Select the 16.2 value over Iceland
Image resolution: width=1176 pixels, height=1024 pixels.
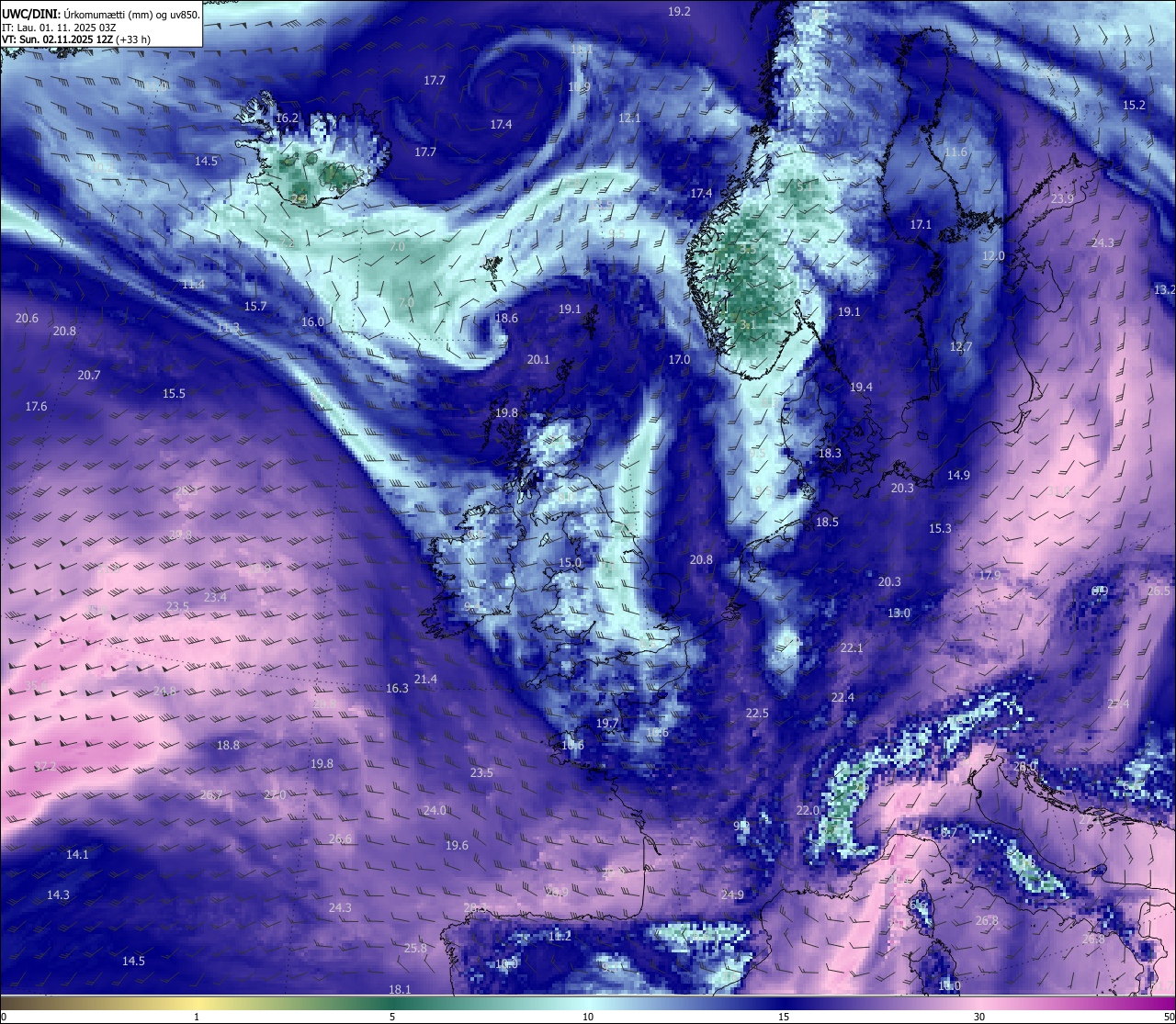[x=288, y=118]
